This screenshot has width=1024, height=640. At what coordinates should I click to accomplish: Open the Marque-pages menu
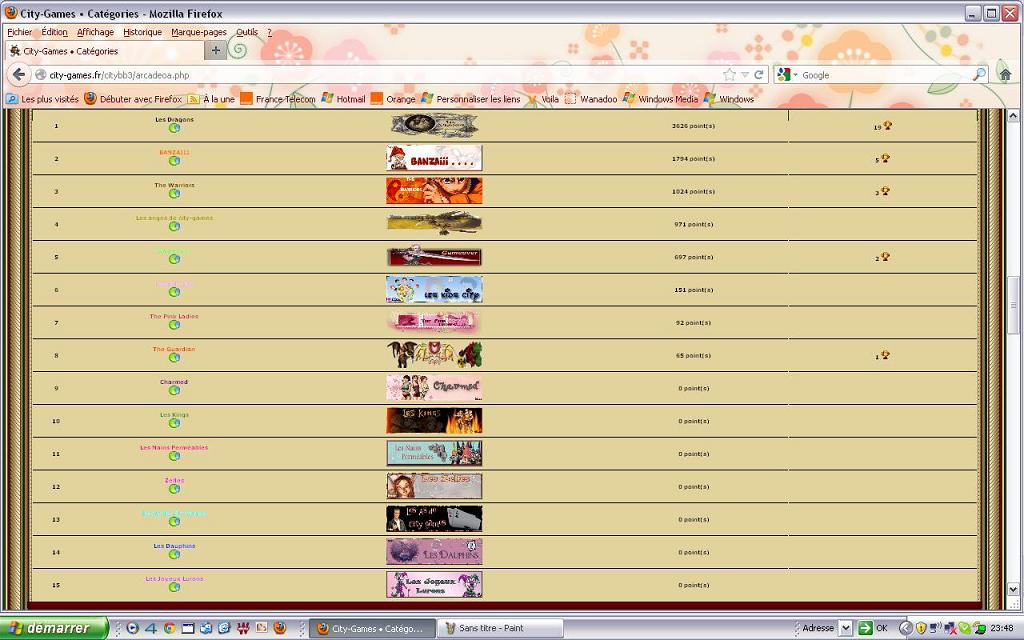click(199, 32)
